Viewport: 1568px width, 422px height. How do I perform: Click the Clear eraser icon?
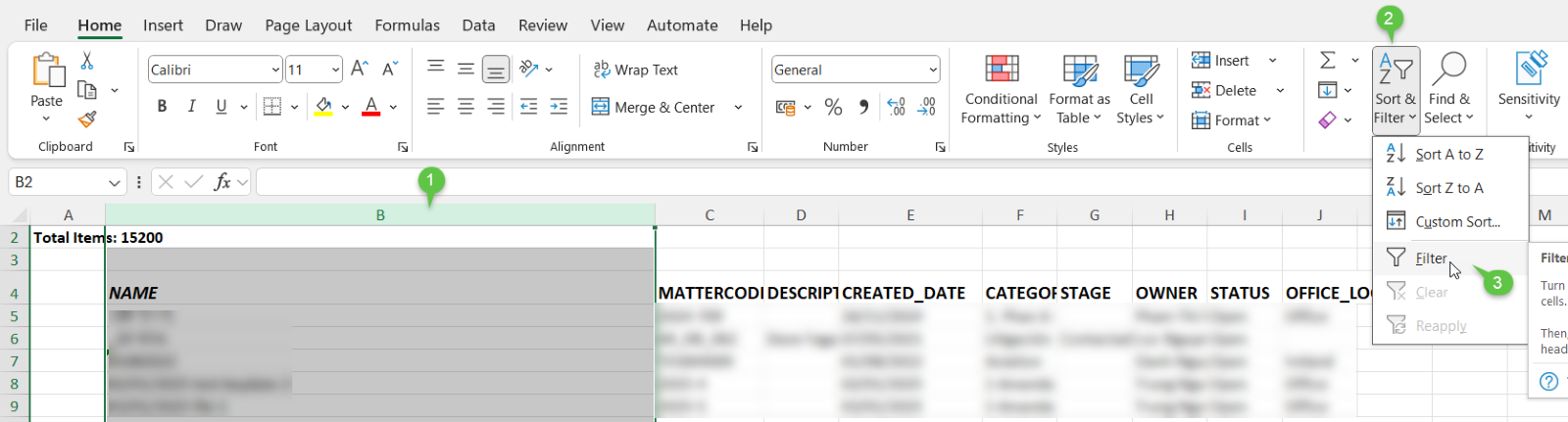1328,119
